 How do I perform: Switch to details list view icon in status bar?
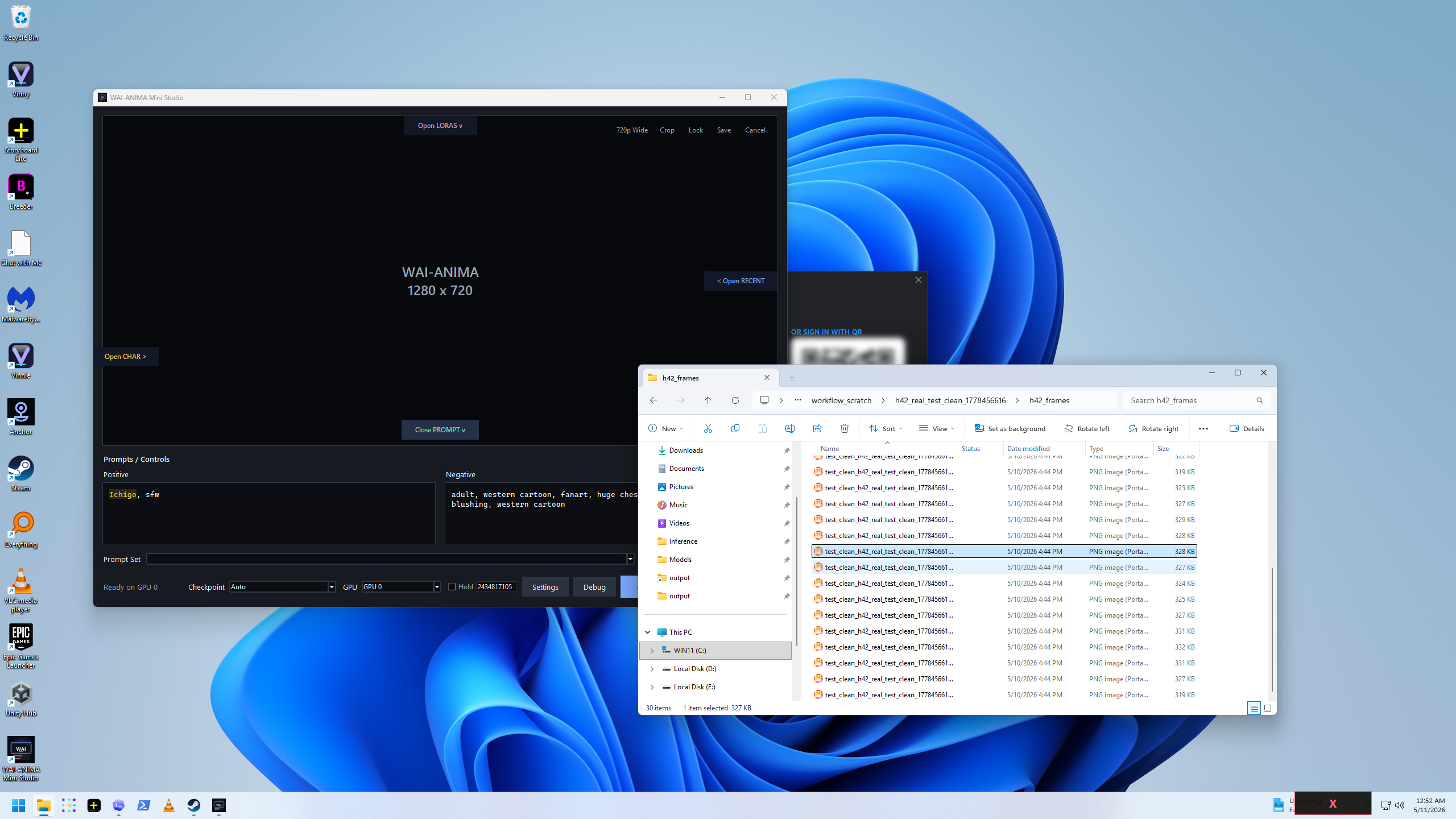pos(1254,708)
